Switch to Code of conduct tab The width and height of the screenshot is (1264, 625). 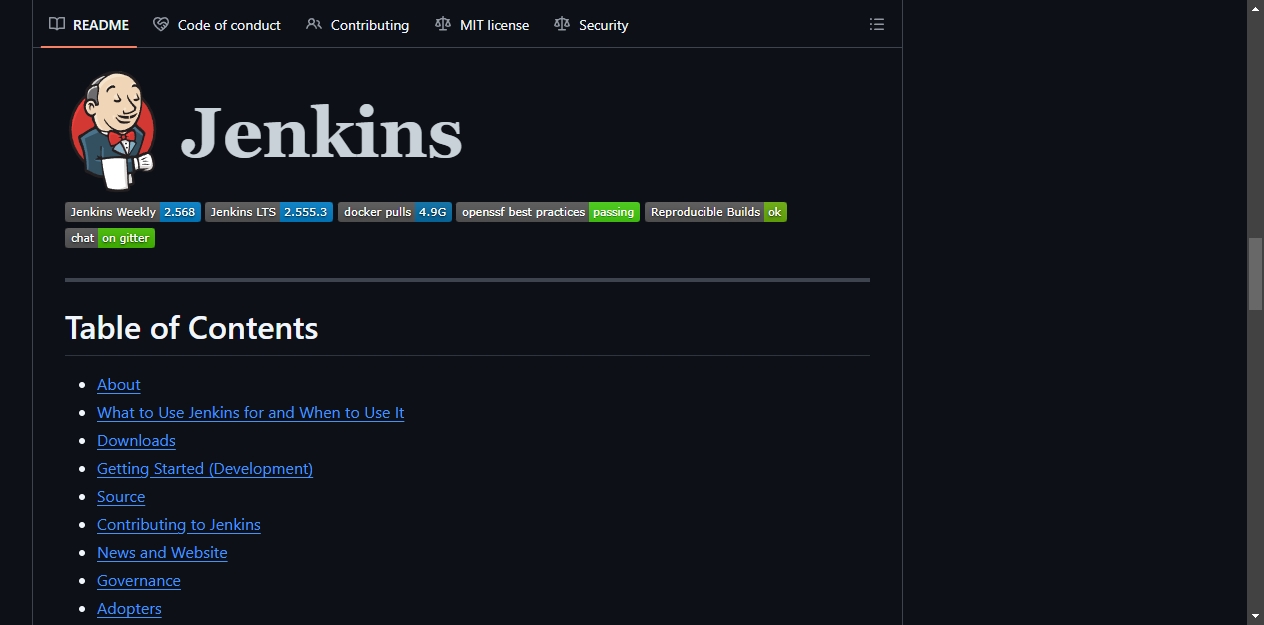tap(217, 25)
